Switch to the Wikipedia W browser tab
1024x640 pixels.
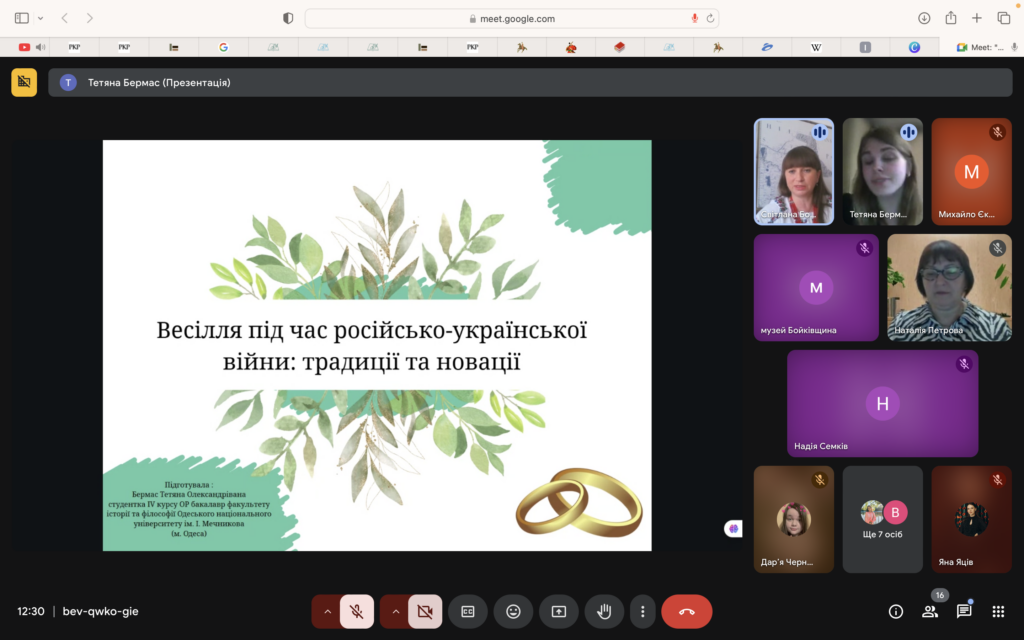point(816,47)
